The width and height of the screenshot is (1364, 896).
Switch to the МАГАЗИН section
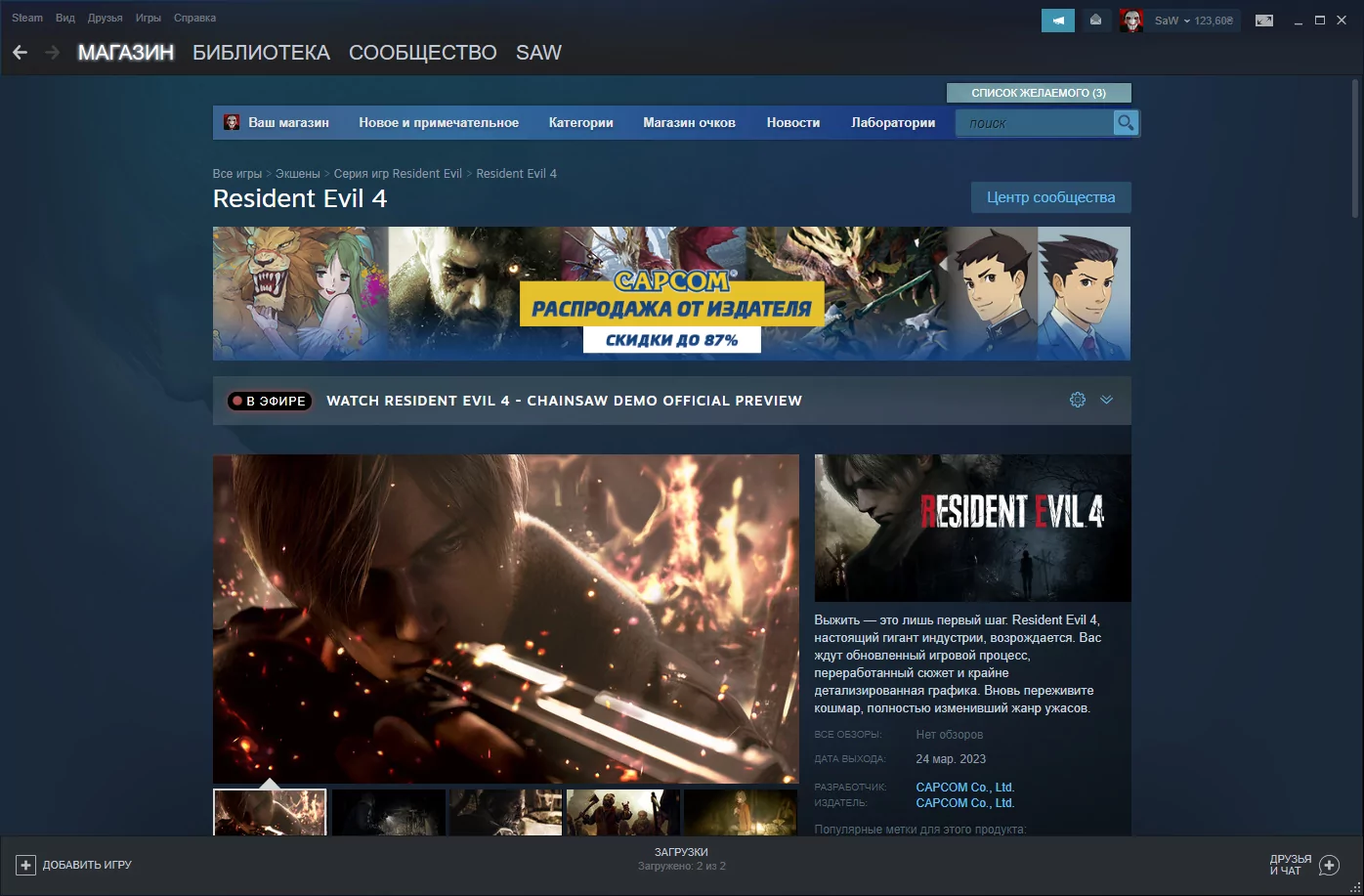tap(126, 53)
